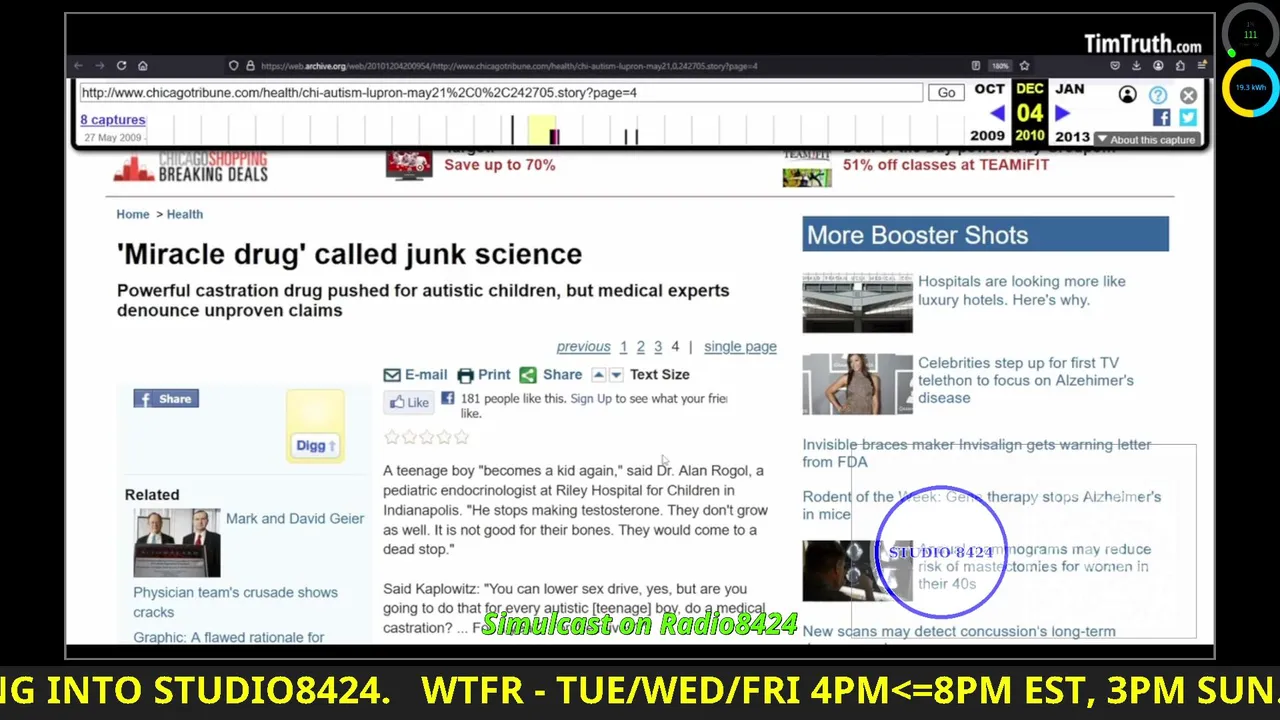Close the Wayback Machine toolbar
This screenshot has height=720, width=1280.
click(x=1188, y=95)
